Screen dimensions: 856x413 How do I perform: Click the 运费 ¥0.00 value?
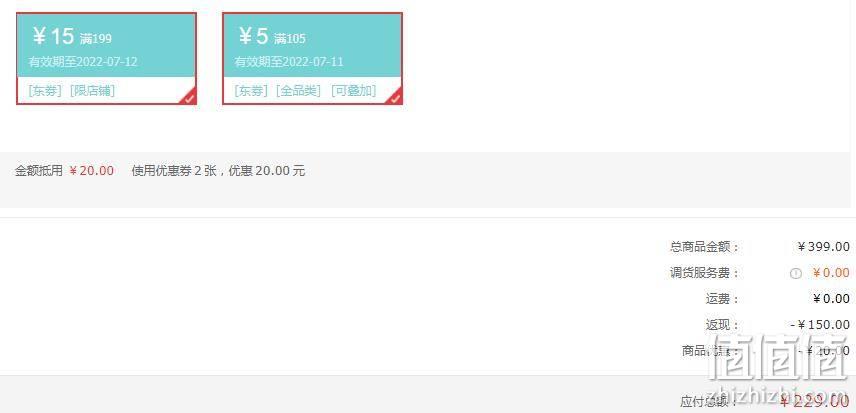pos(831,299)
